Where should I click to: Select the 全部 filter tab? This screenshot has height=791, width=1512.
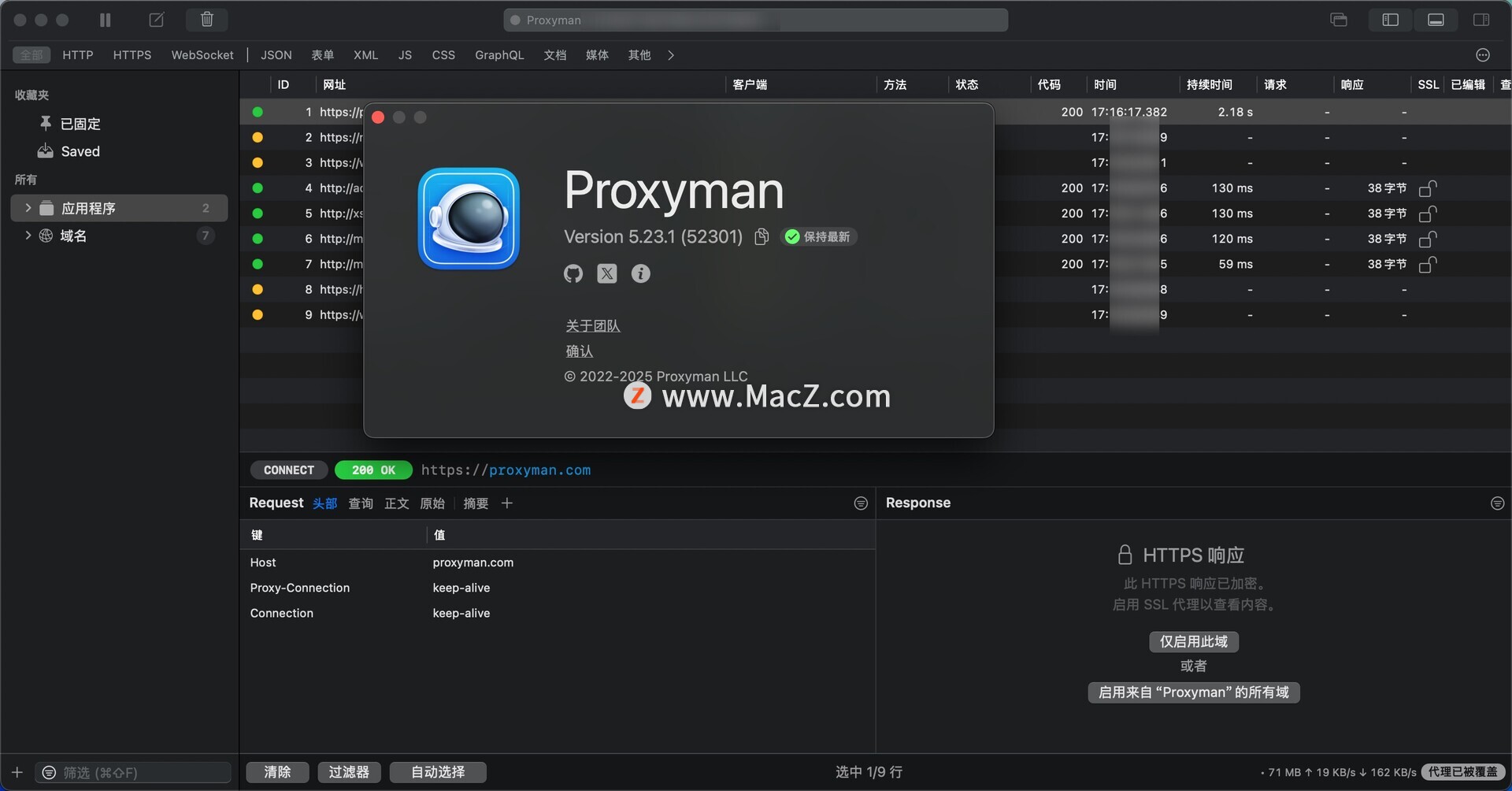pyautogui.click(x=31, y=54)
